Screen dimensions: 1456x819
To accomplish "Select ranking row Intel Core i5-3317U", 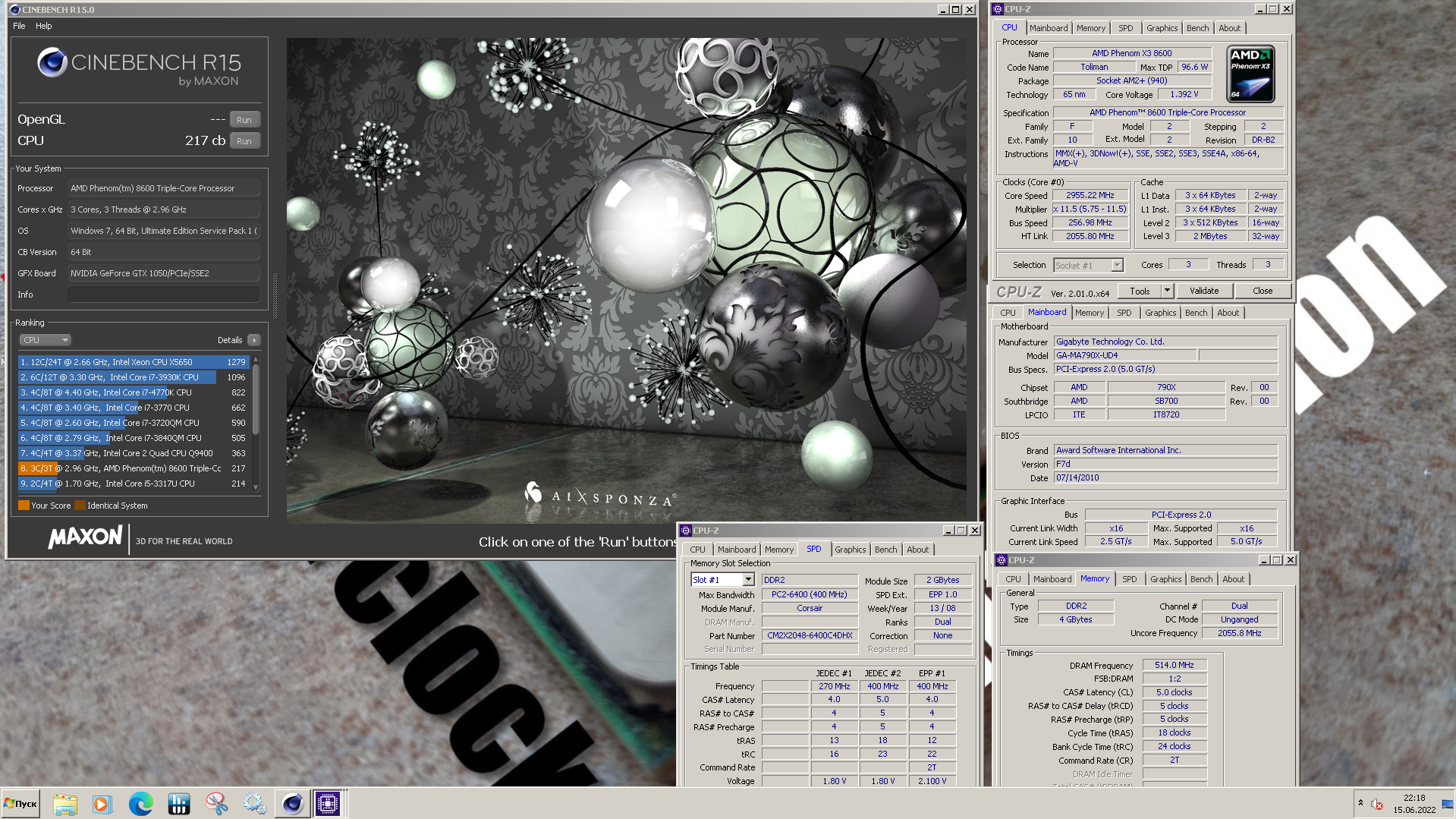I will (x=134, y=484).
